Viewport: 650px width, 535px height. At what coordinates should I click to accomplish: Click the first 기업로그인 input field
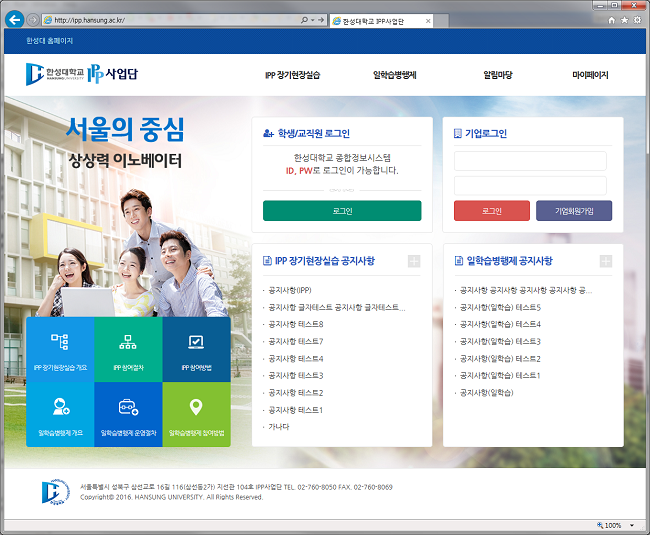[530, 161]
